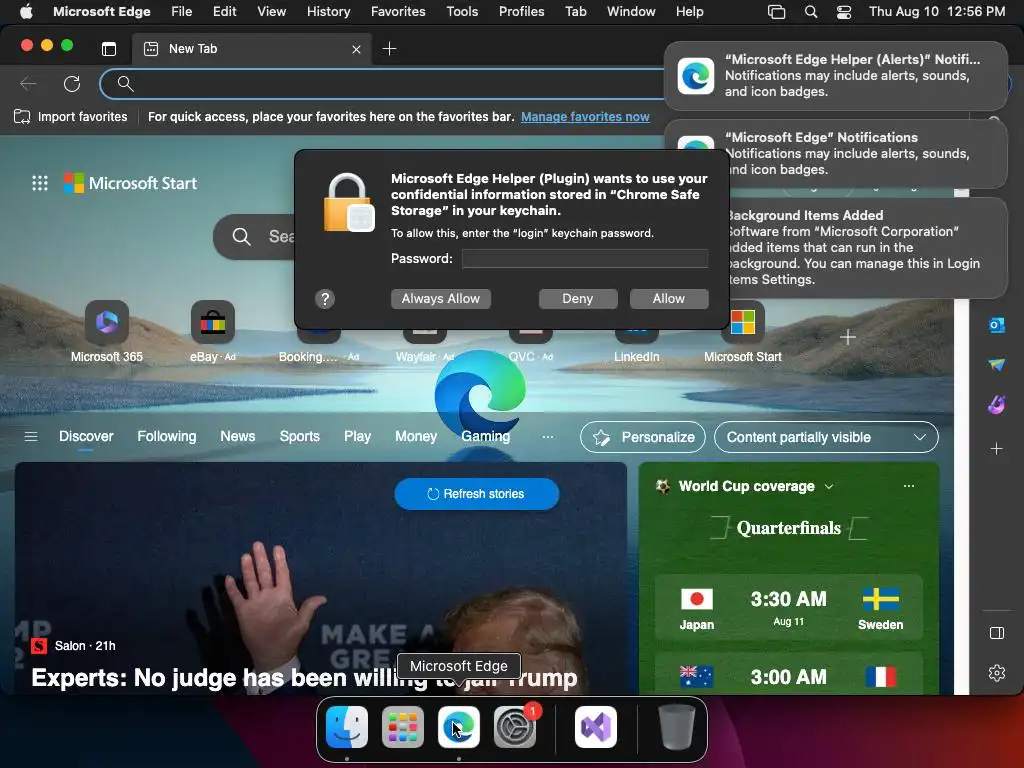Click the Refresh stories button
Screen dimensions: 1024x768
[477, 494]
